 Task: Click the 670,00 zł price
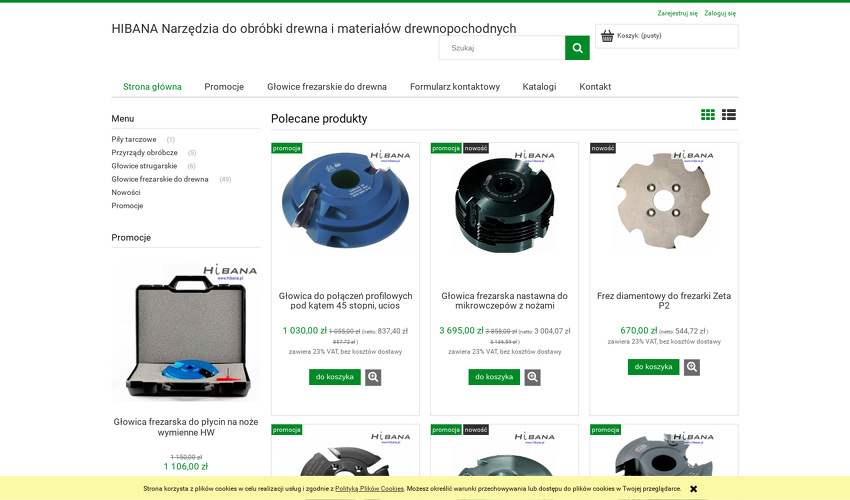639,330
